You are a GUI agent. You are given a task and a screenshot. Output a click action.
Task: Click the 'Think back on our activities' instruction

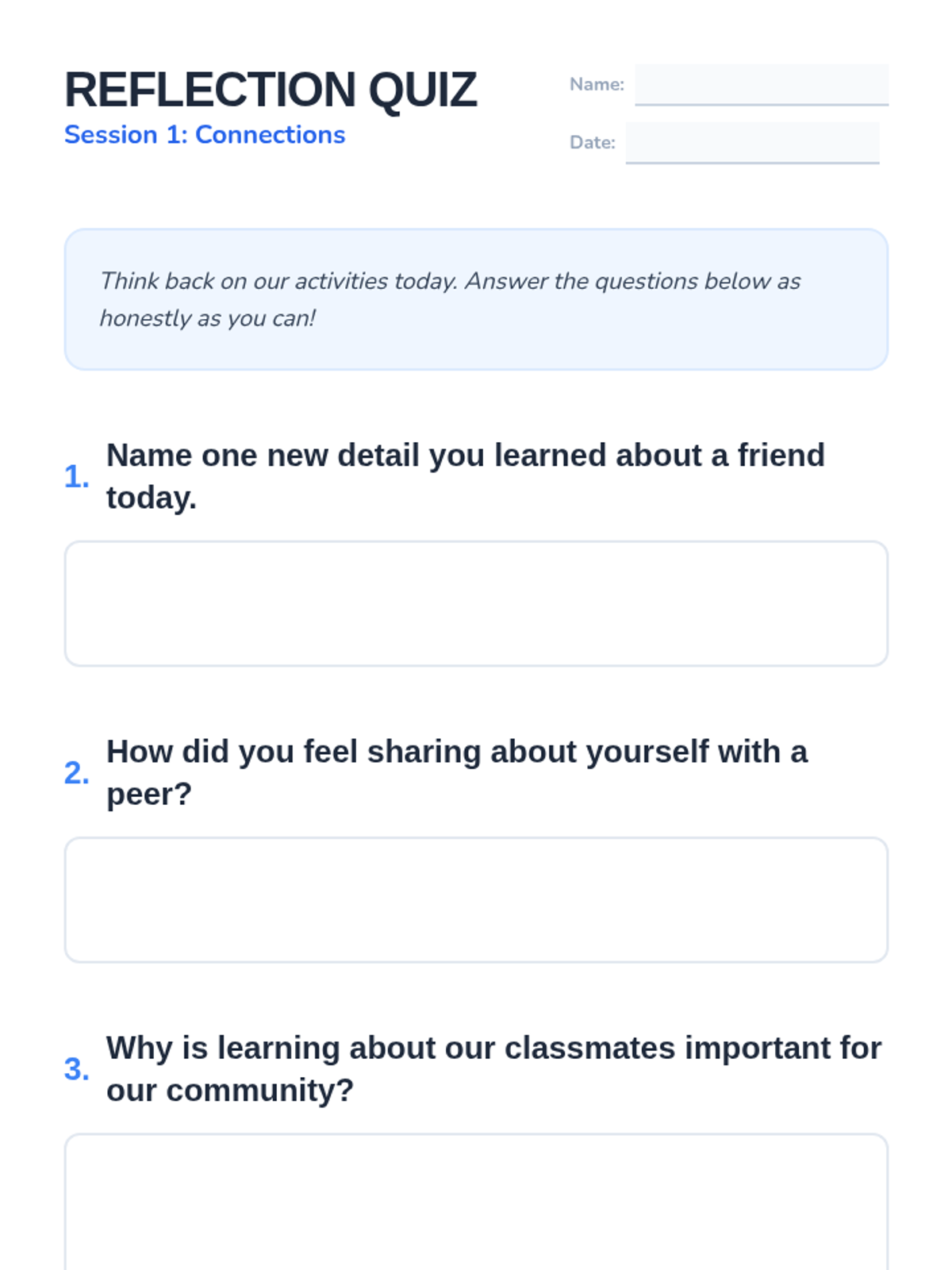point(449,281)
